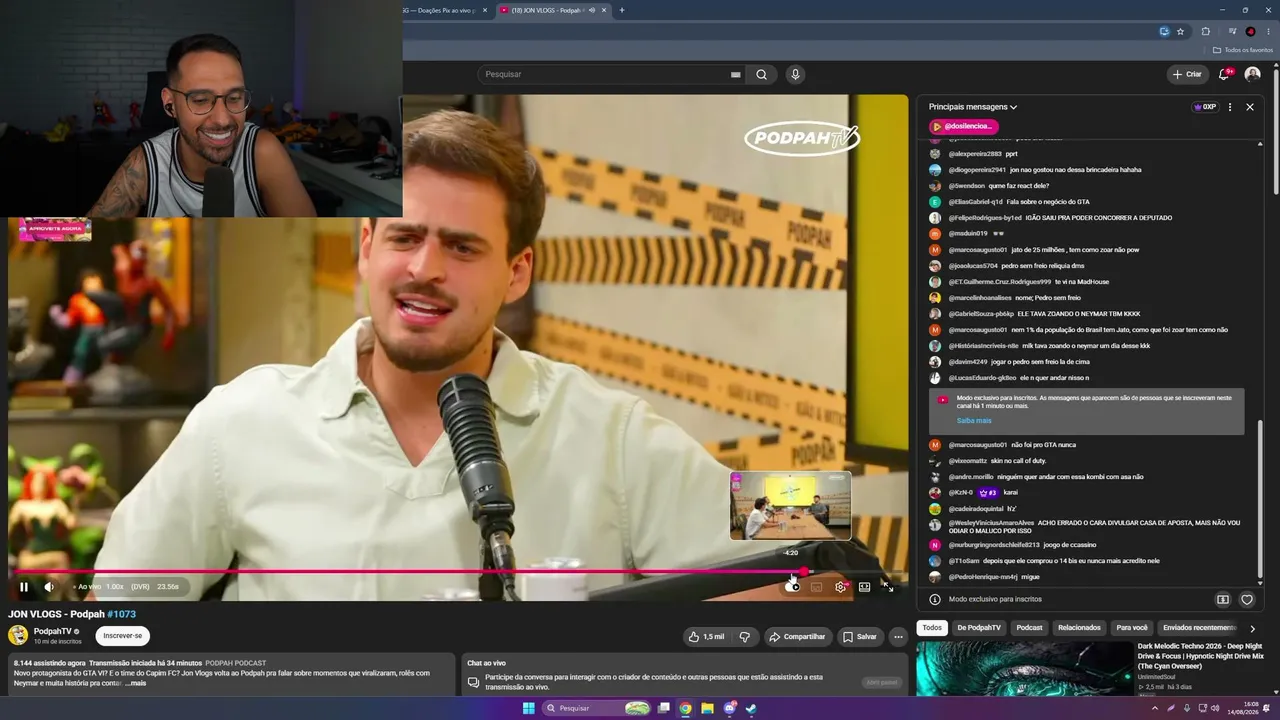Viewport: 1280px width, 720px height.
Task: Select the Para você filter chip
Action: (x=1132, y=628)
